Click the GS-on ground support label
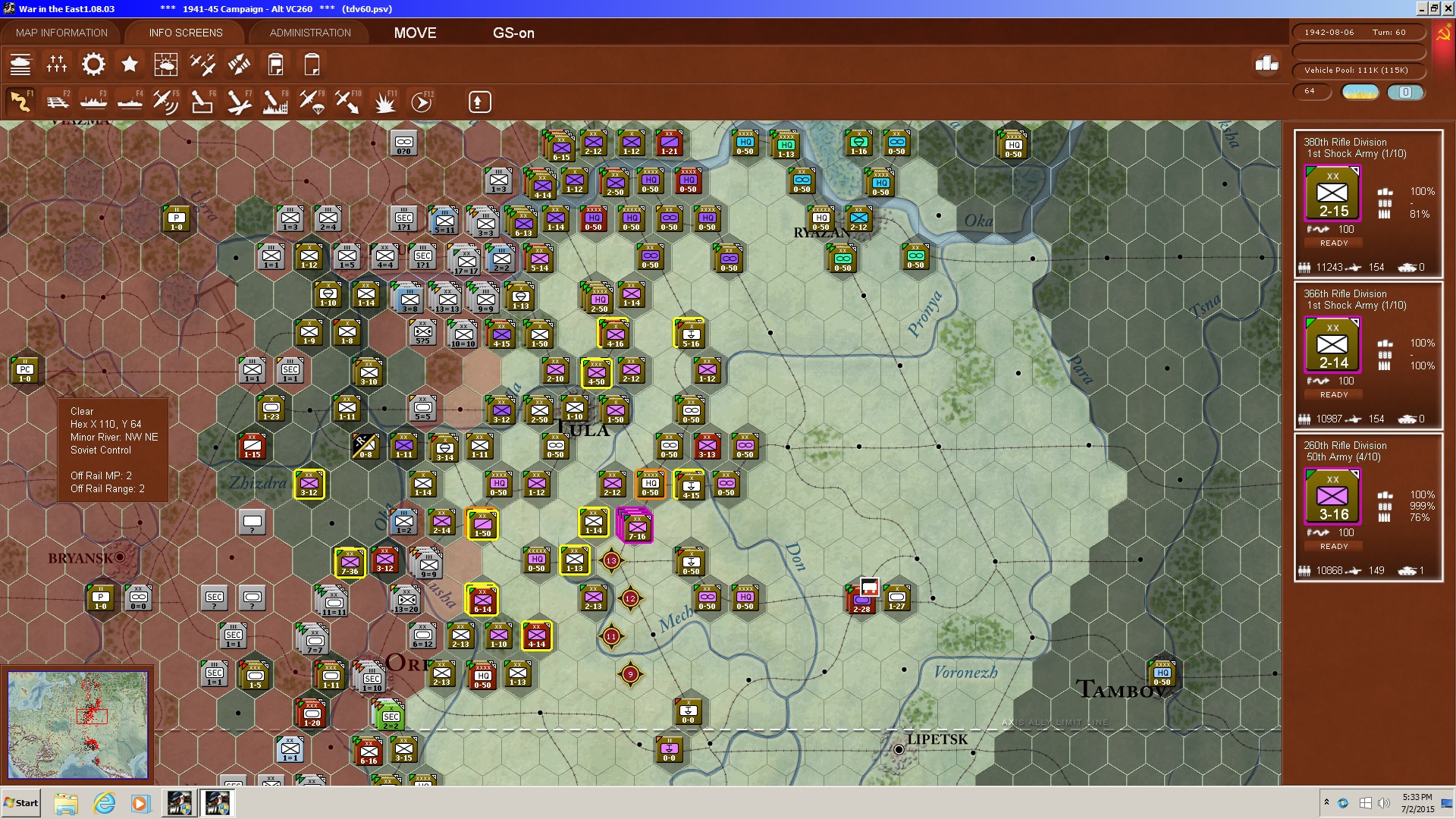 pyautogui.click(x=513, y=33)
